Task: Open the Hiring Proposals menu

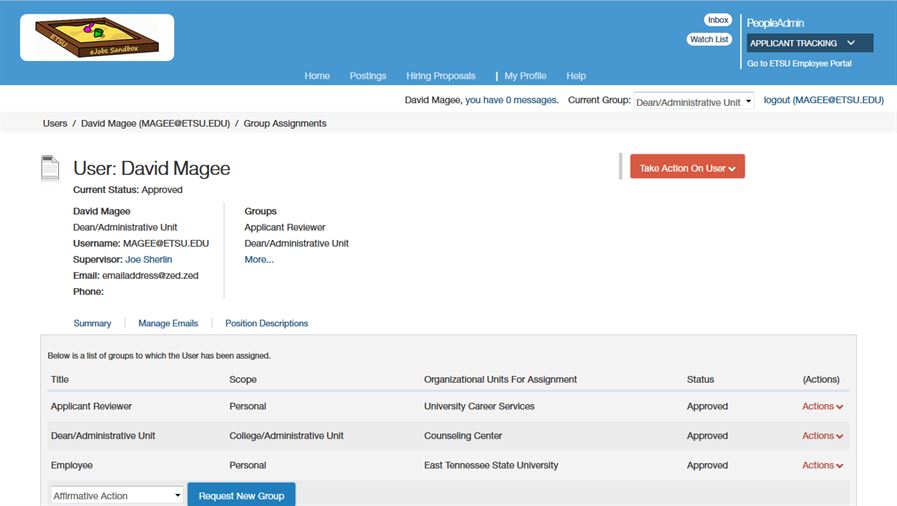Action: [441, 76]
